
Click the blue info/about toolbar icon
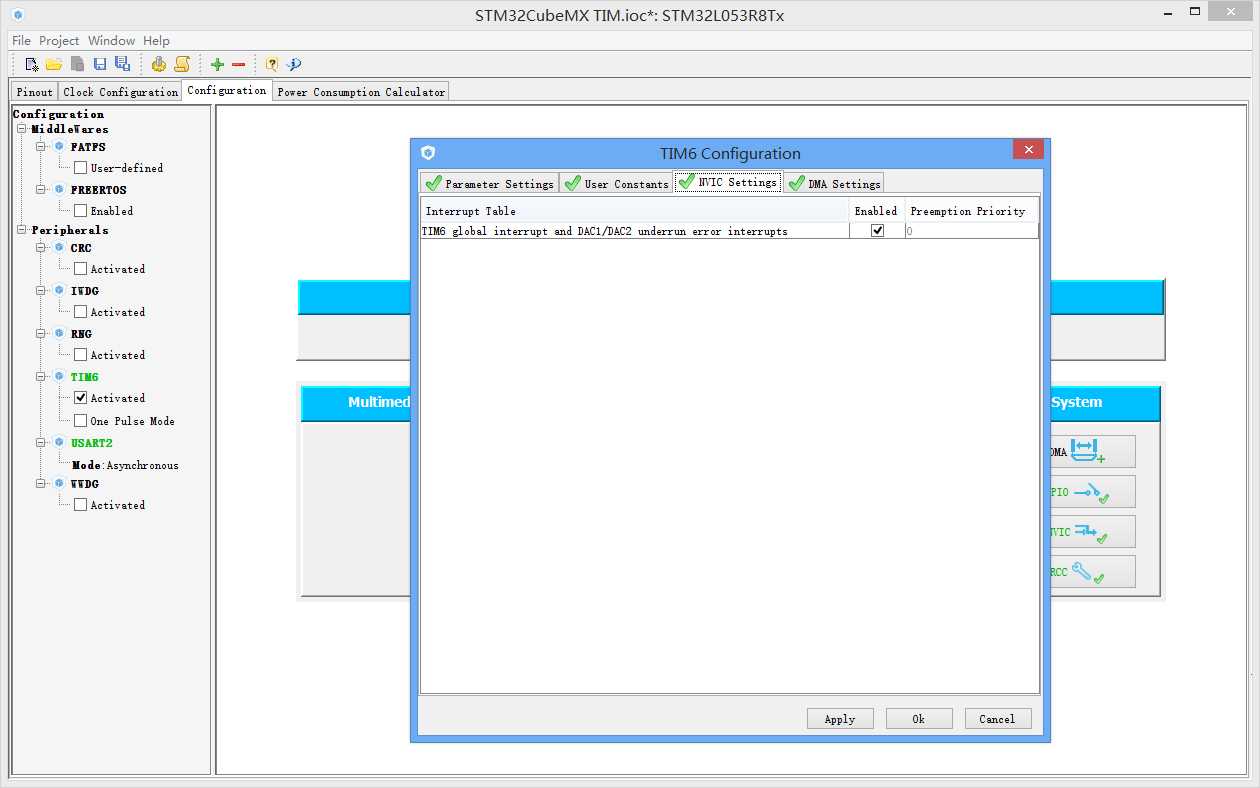294,64
